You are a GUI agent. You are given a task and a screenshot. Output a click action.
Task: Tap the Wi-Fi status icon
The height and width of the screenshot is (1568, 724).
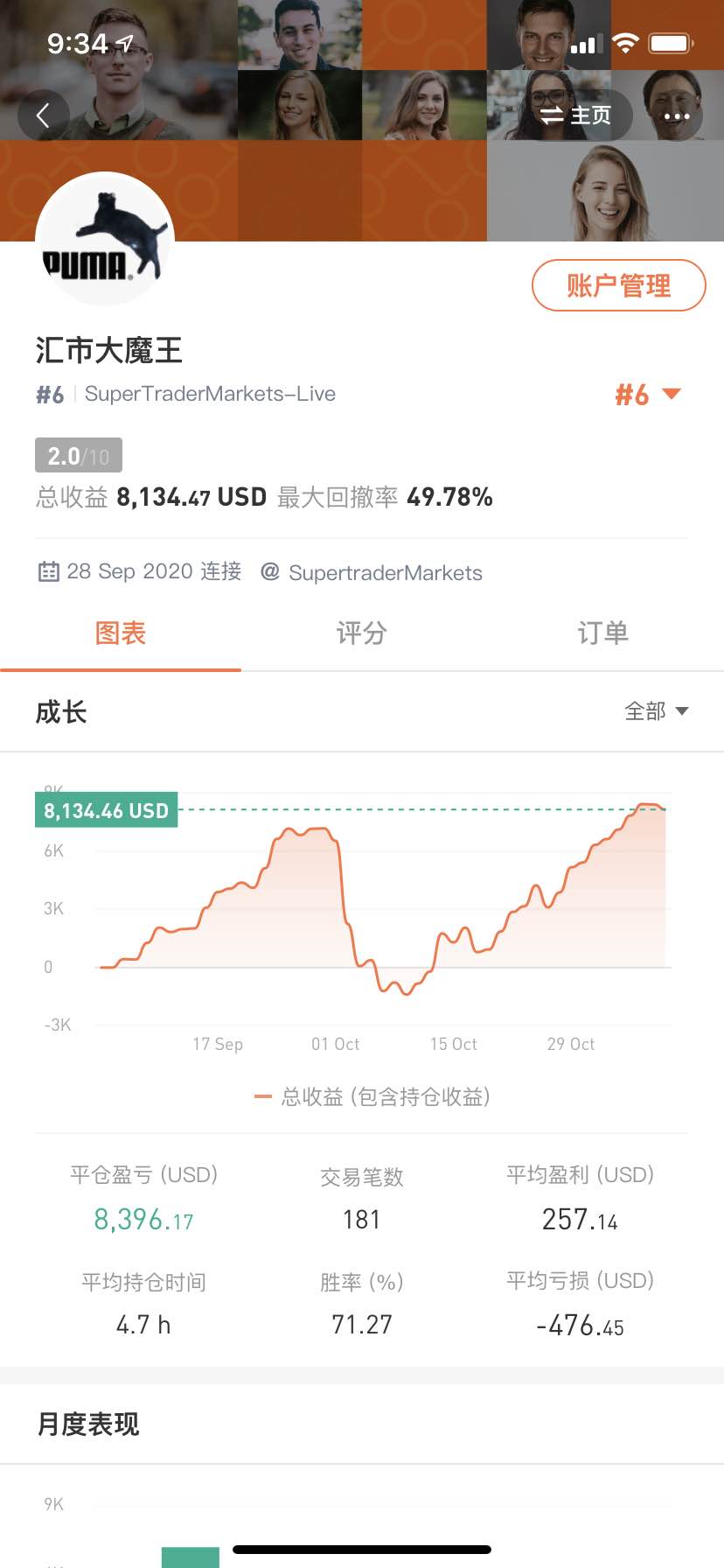tap(625, 44)
